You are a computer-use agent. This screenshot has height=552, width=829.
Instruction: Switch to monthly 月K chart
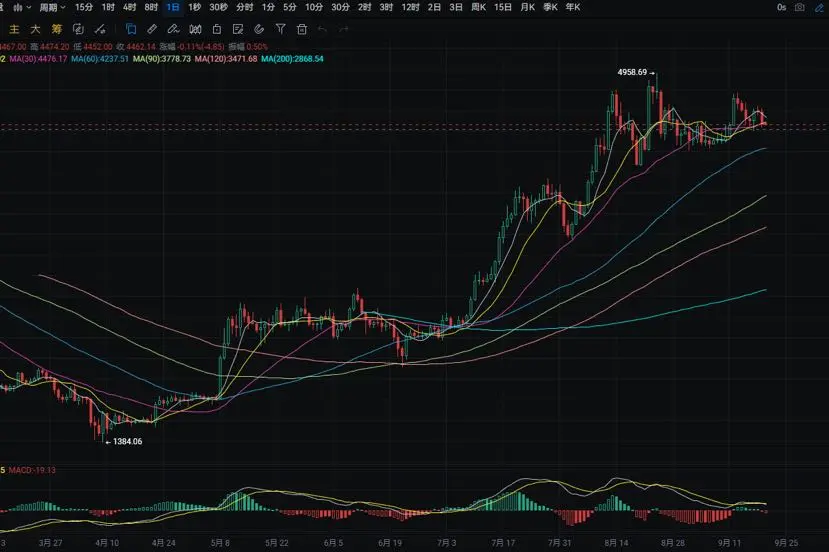click(527, 7)
